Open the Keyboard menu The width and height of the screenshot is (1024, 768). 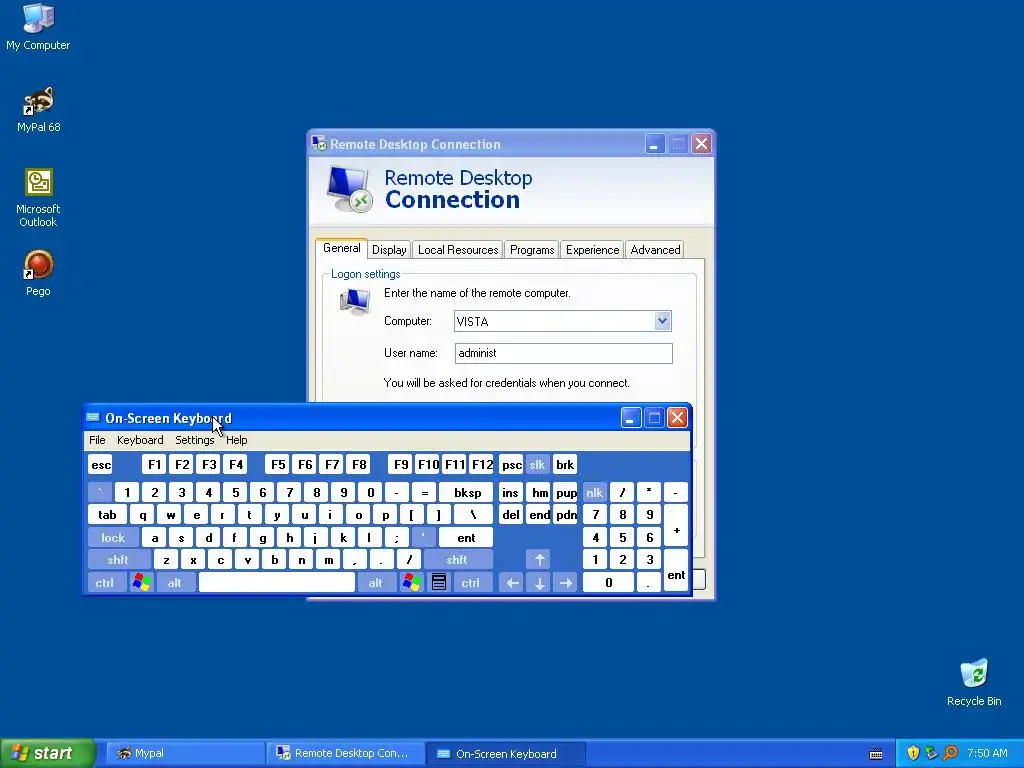click(140, 440)
